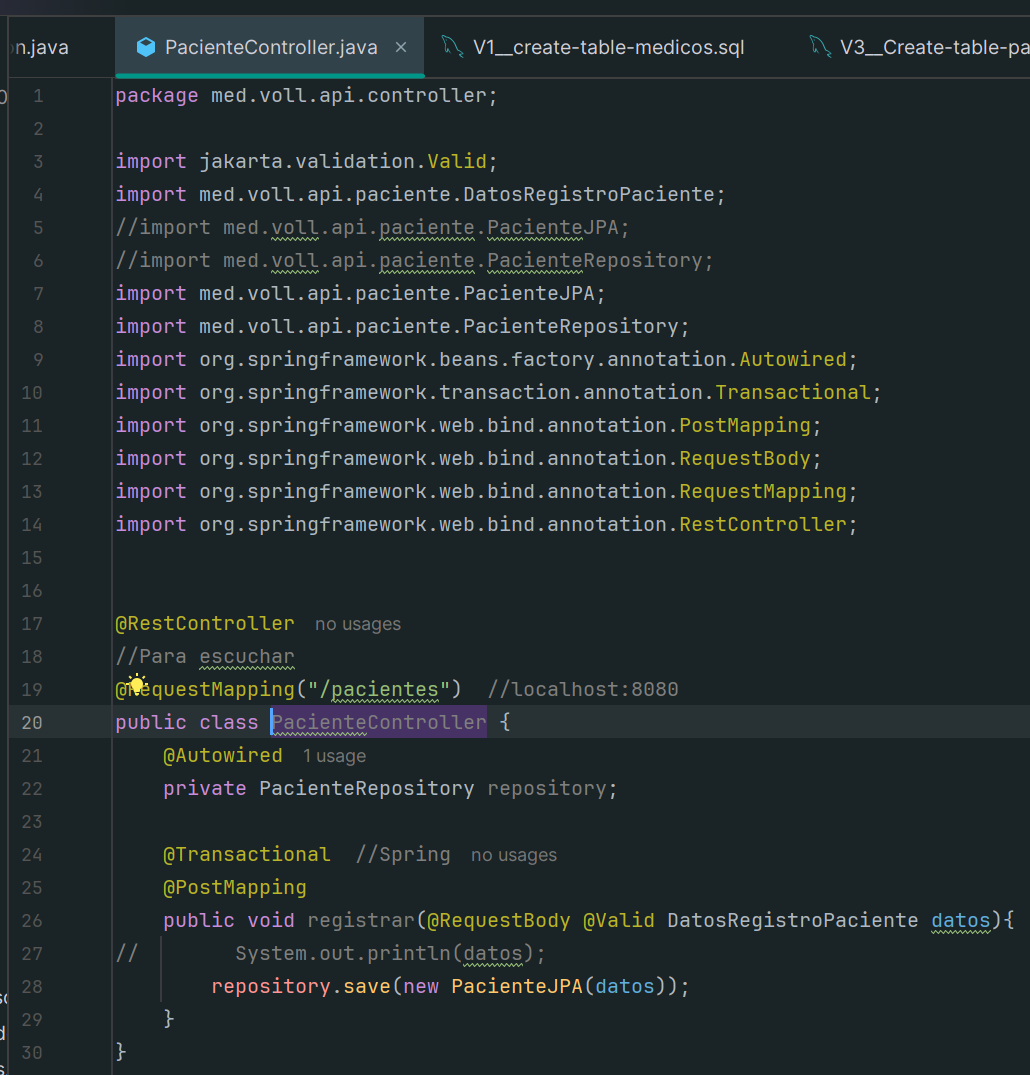
Task: Click "Transactional" in the line 10 import
Action: (x=793, y=392)
